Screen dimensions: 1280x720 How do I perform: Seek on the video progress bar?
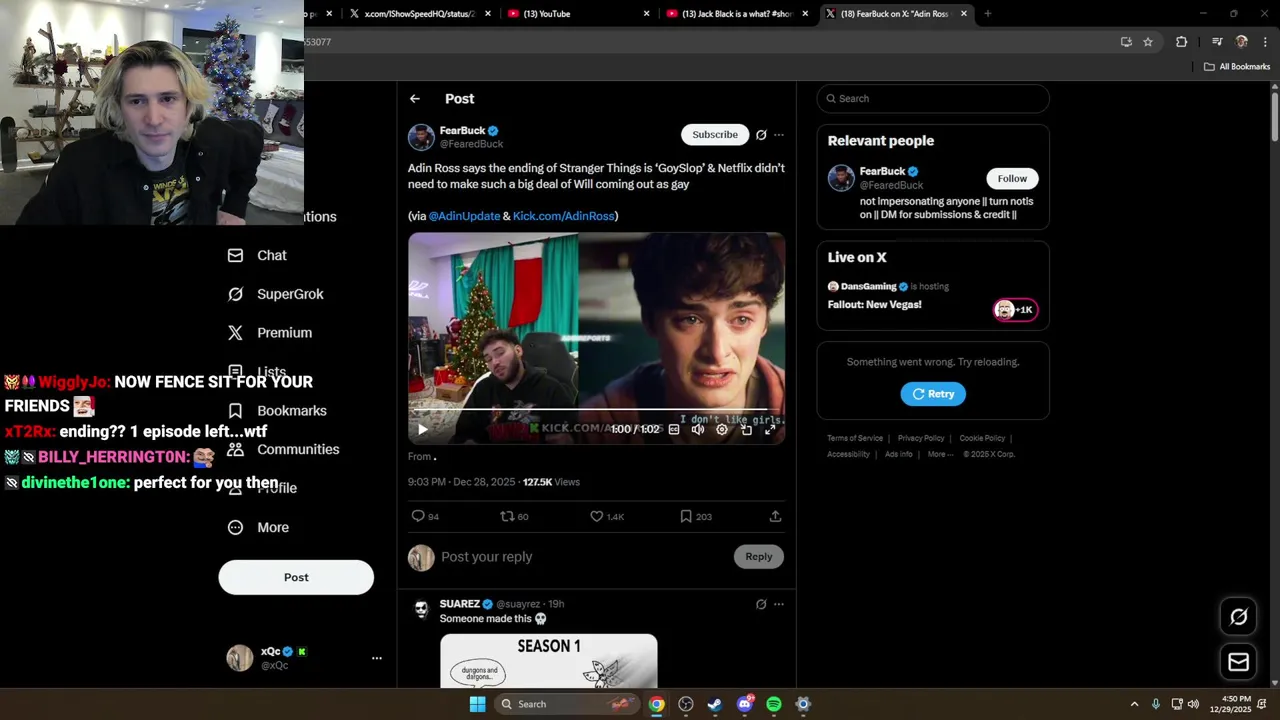pos(596,411)
